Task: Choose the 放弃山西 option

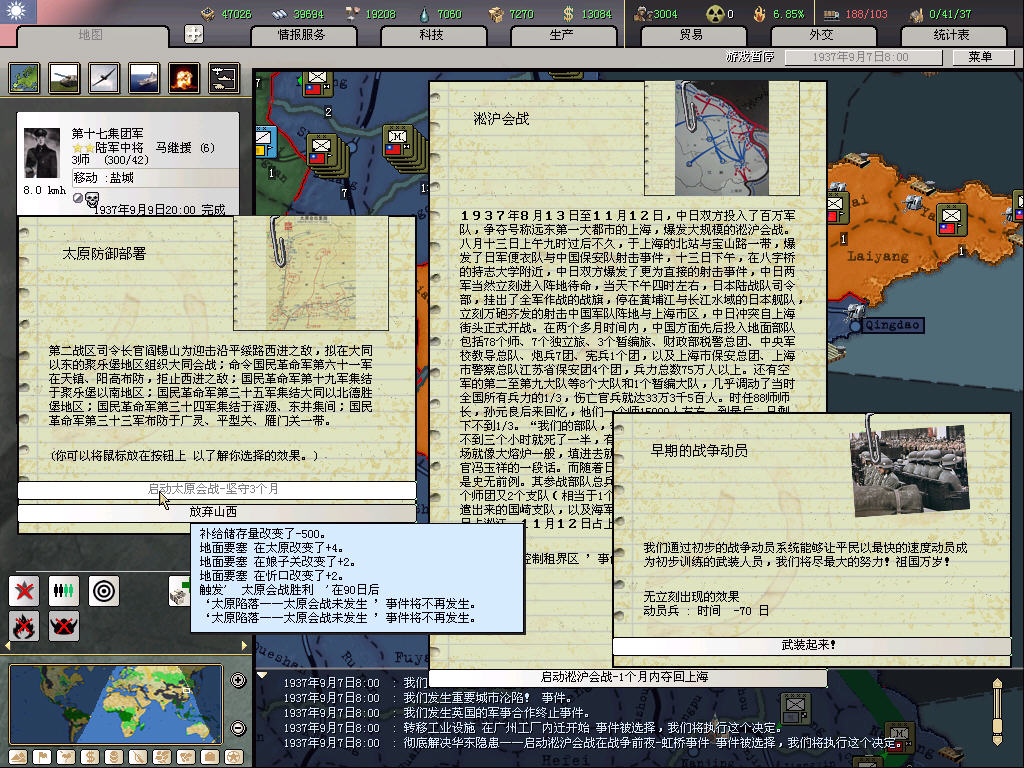Action: (216, 512)
